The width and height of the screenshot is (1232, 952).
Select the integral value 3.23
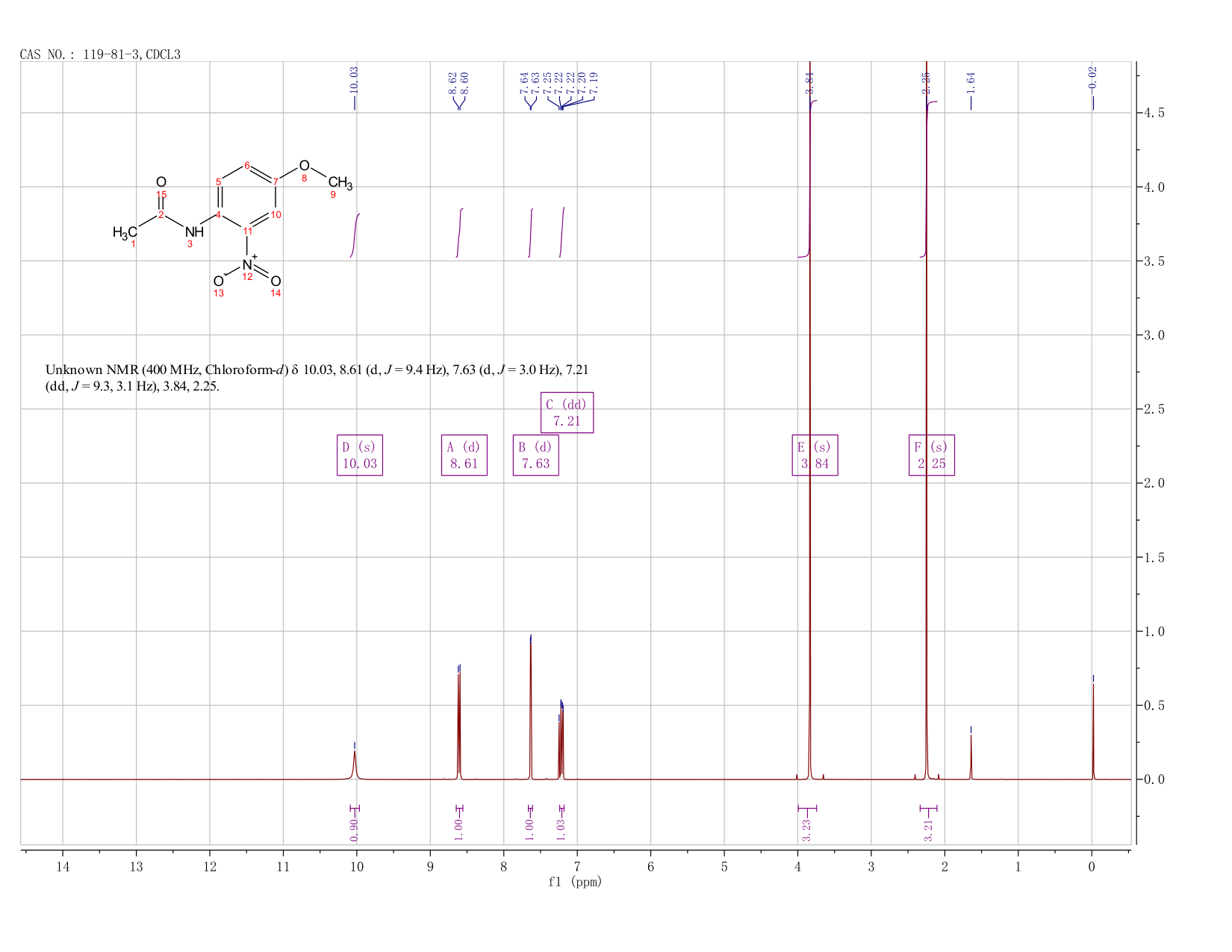806,829
